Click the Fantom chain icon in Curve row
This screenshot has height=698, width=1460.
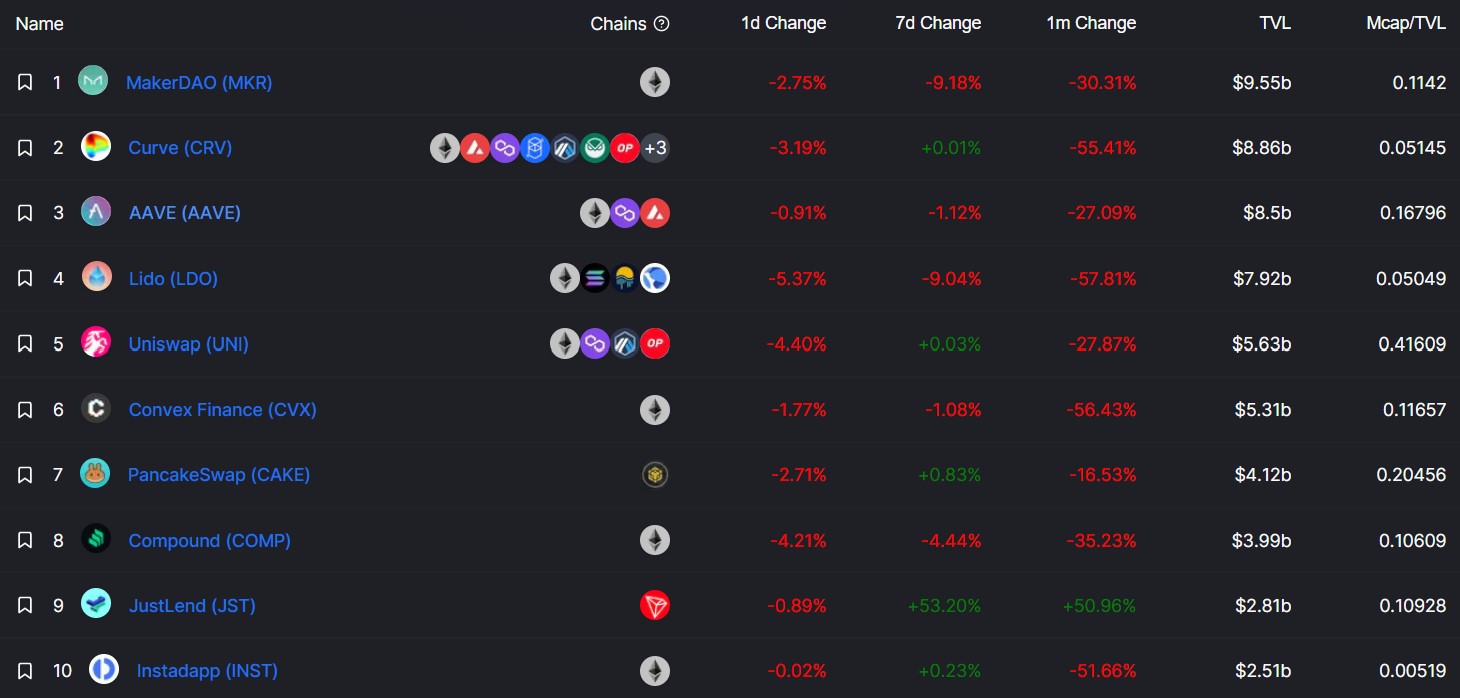535,148
